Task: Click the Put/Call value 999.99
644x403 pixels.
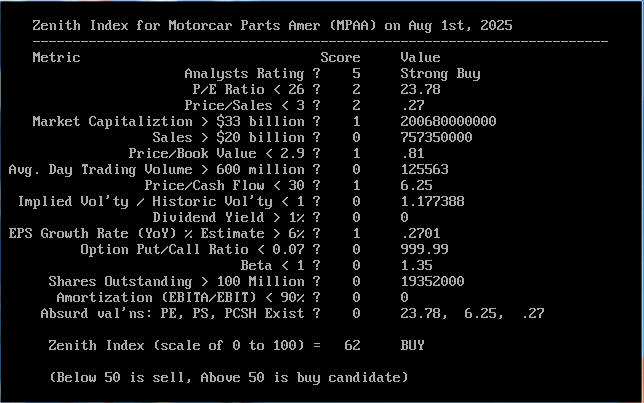Action: coord(424,249)
